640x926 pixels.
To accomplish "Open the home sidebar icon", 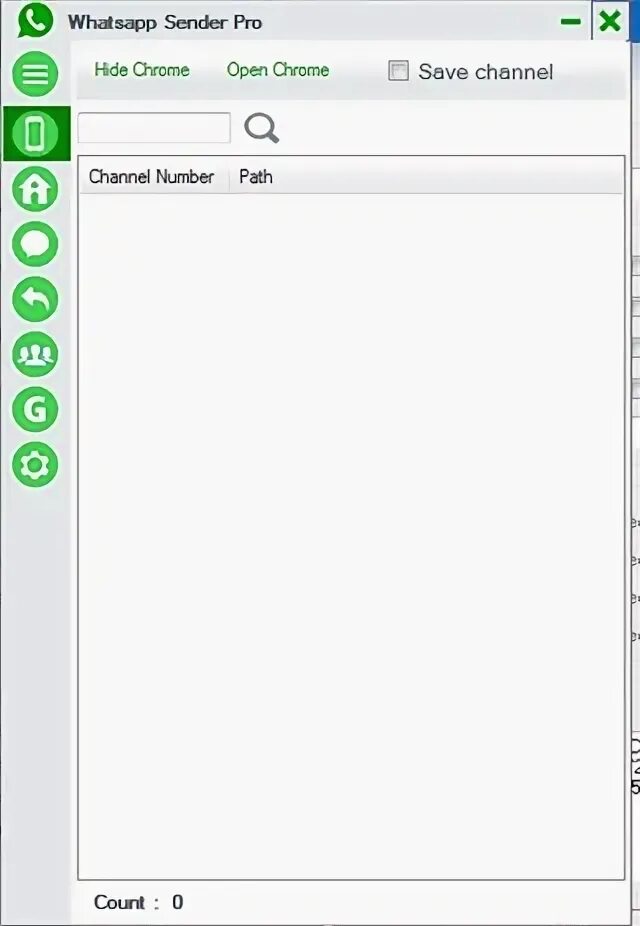I will pos(35,190).
